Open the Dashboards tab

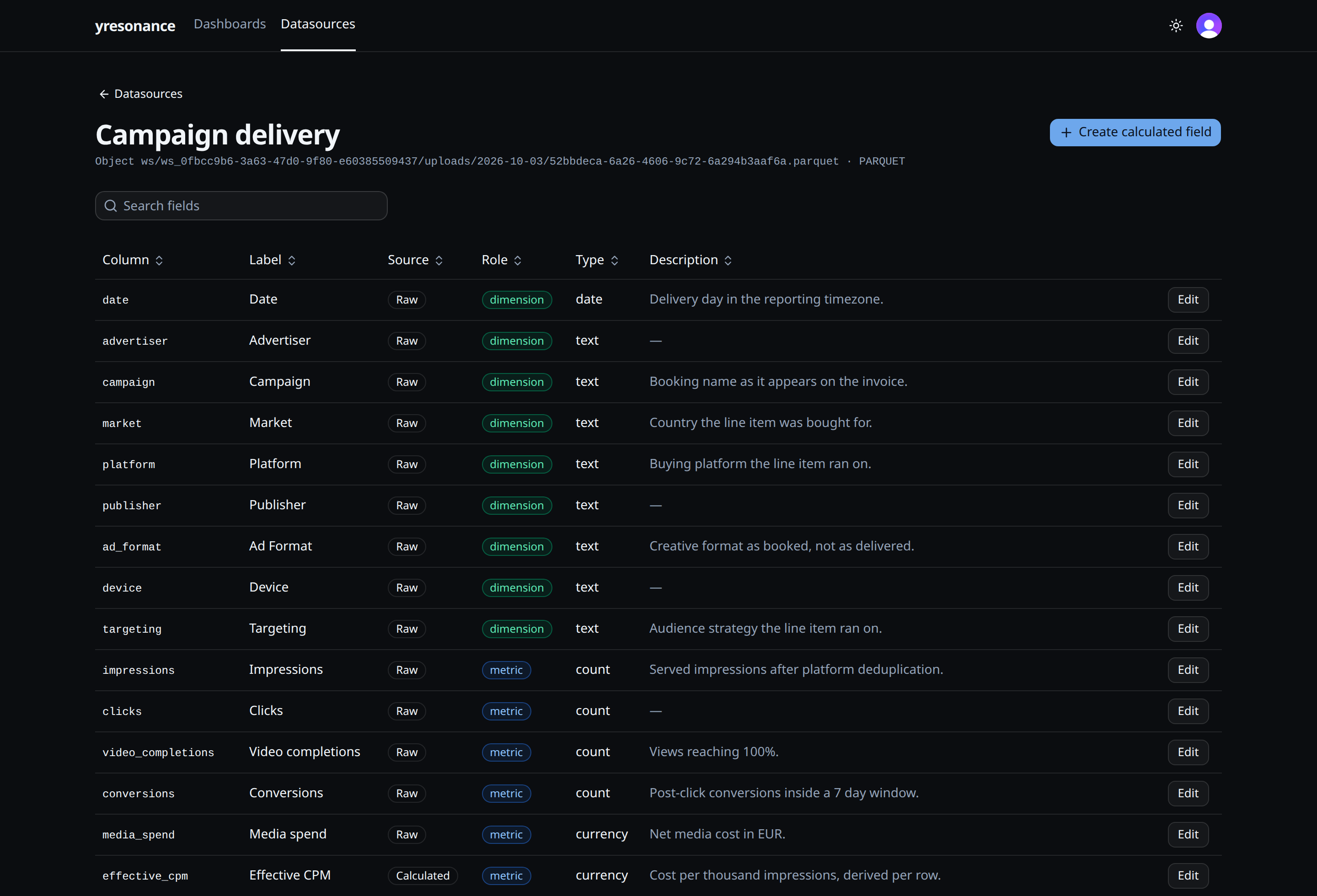tap(230, 24)
